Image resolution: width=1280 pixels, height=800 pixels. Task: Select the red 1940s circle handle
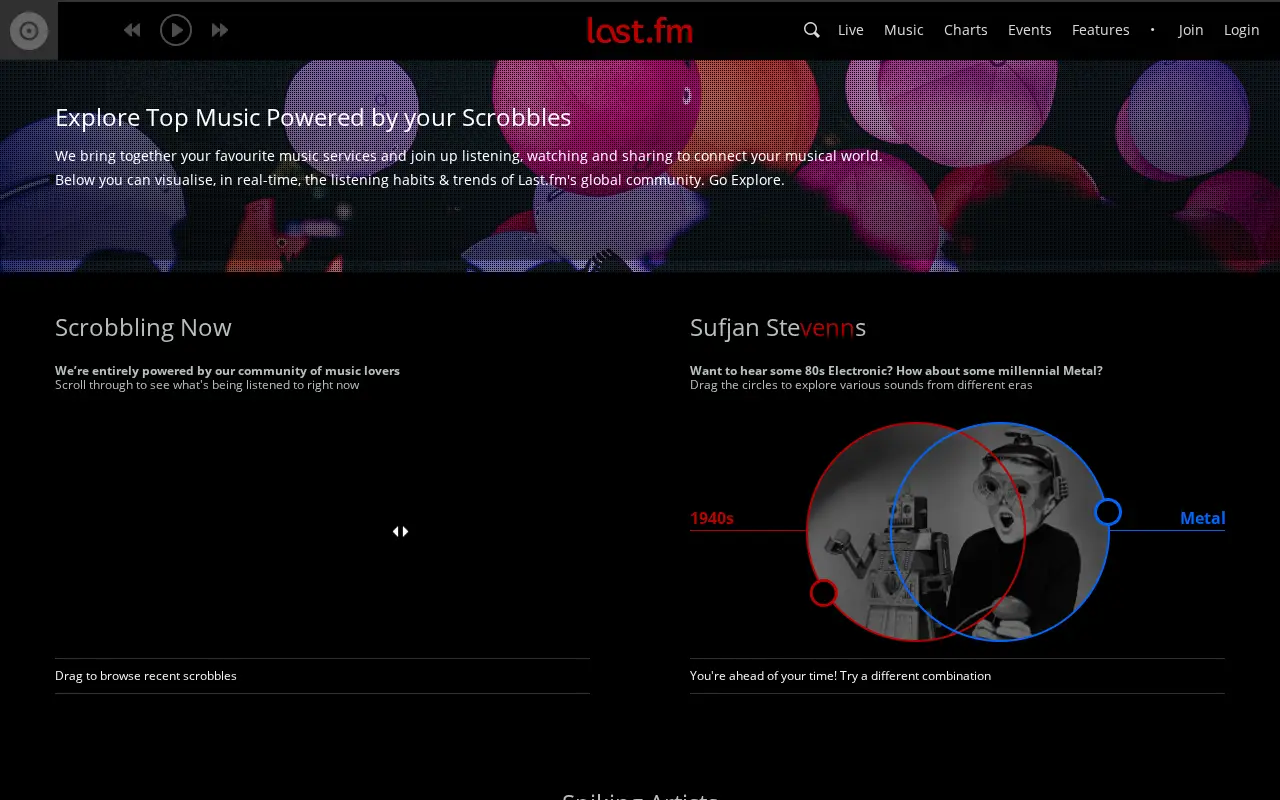click(x=823, y=593)
